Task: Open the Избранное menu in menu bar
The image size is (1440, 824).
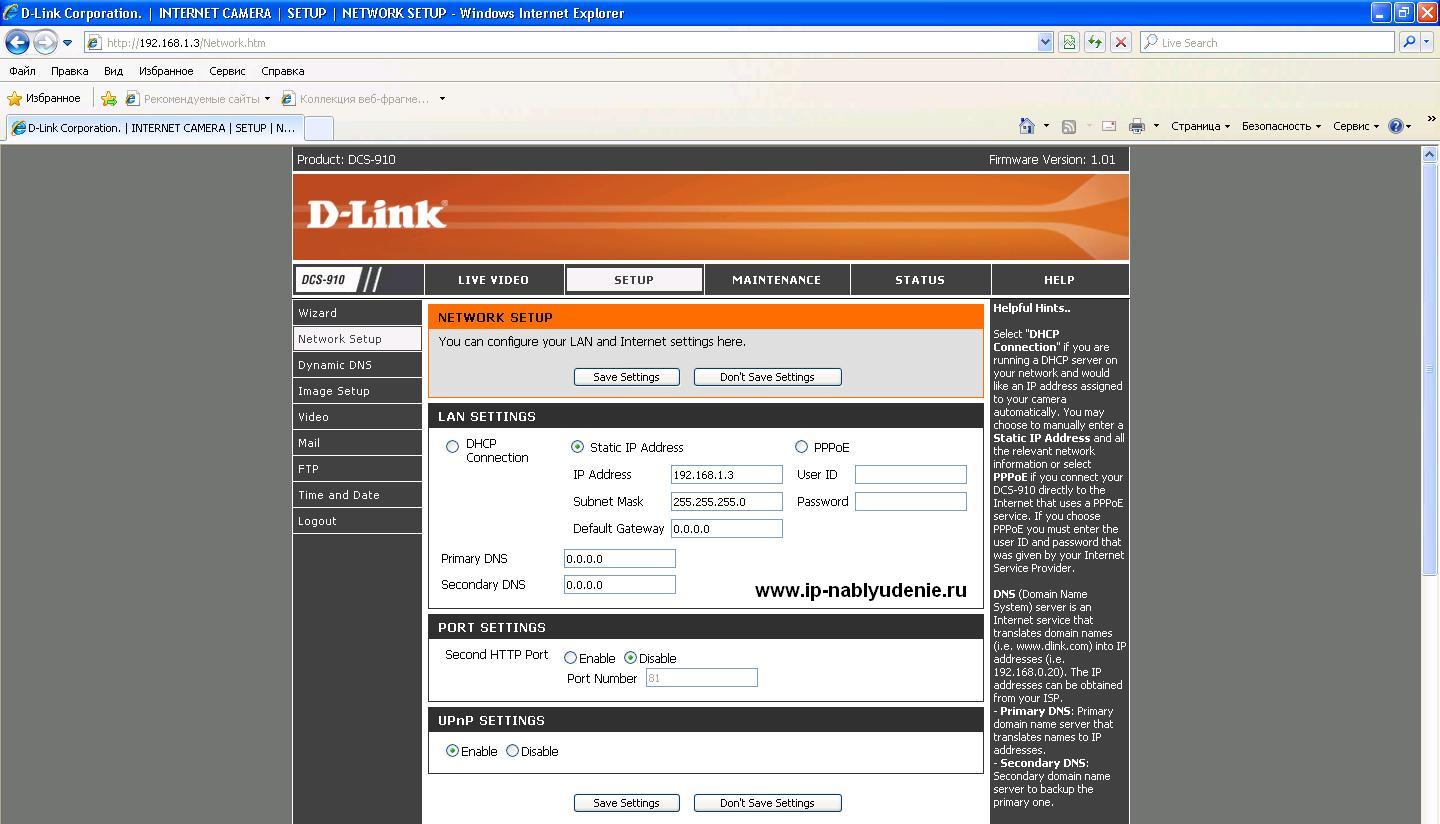Action: click(166, 71)
